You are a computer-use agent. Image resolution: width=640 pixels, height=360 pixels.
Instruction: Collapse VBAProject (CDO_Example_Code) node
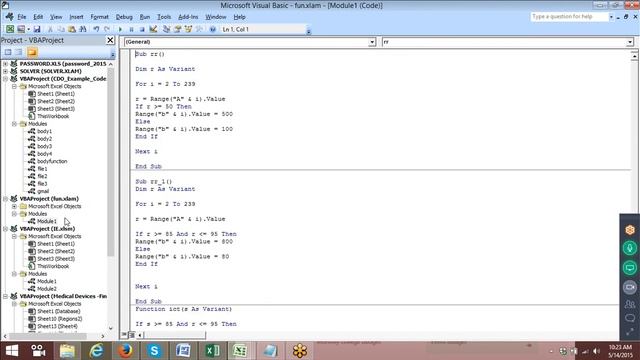[x=5, y=79]
